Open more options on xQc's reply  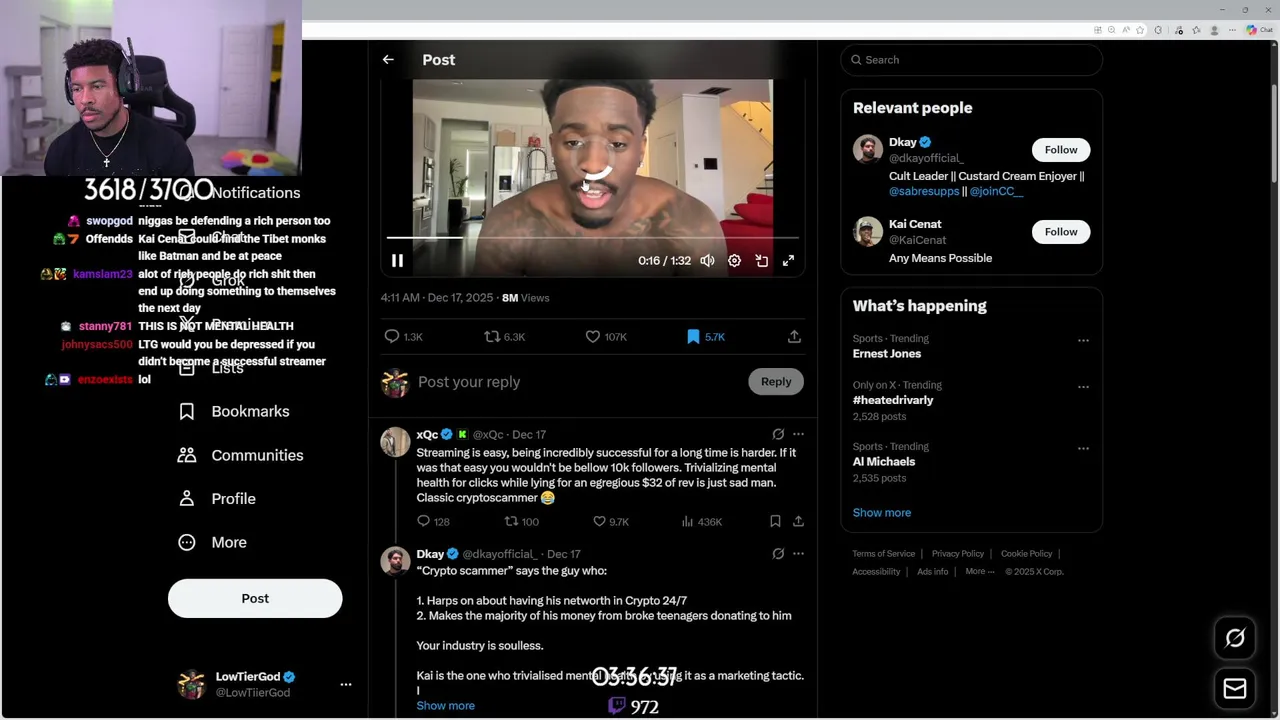pos(798,434)
